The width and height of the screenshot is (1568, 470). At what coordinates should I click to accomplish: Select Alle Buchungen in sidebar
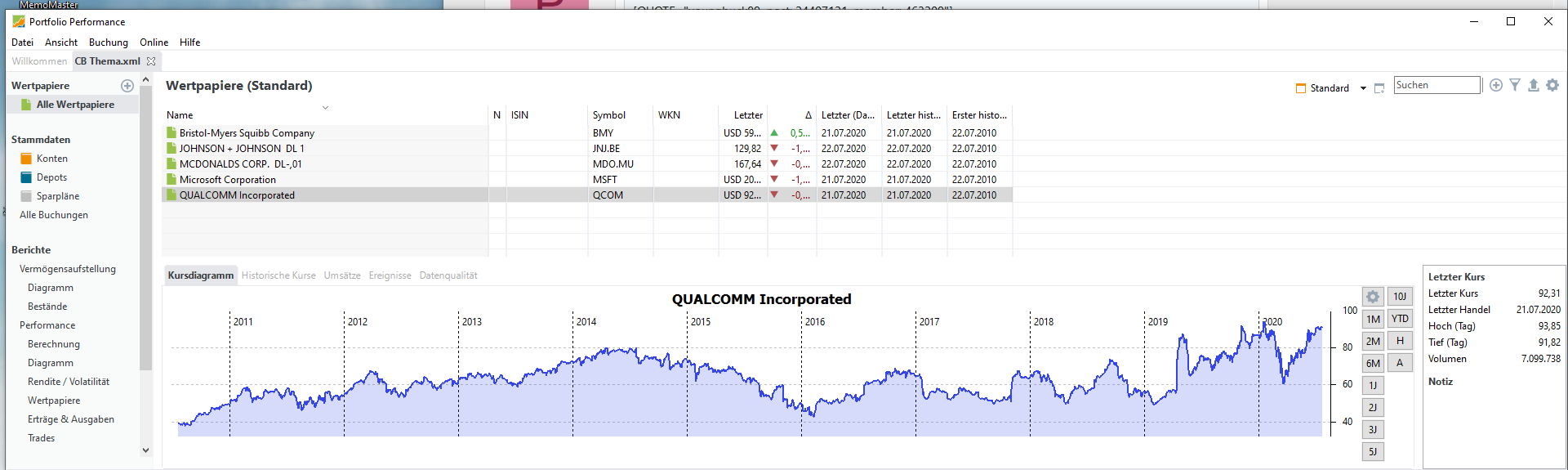click(x=54, y=215)
